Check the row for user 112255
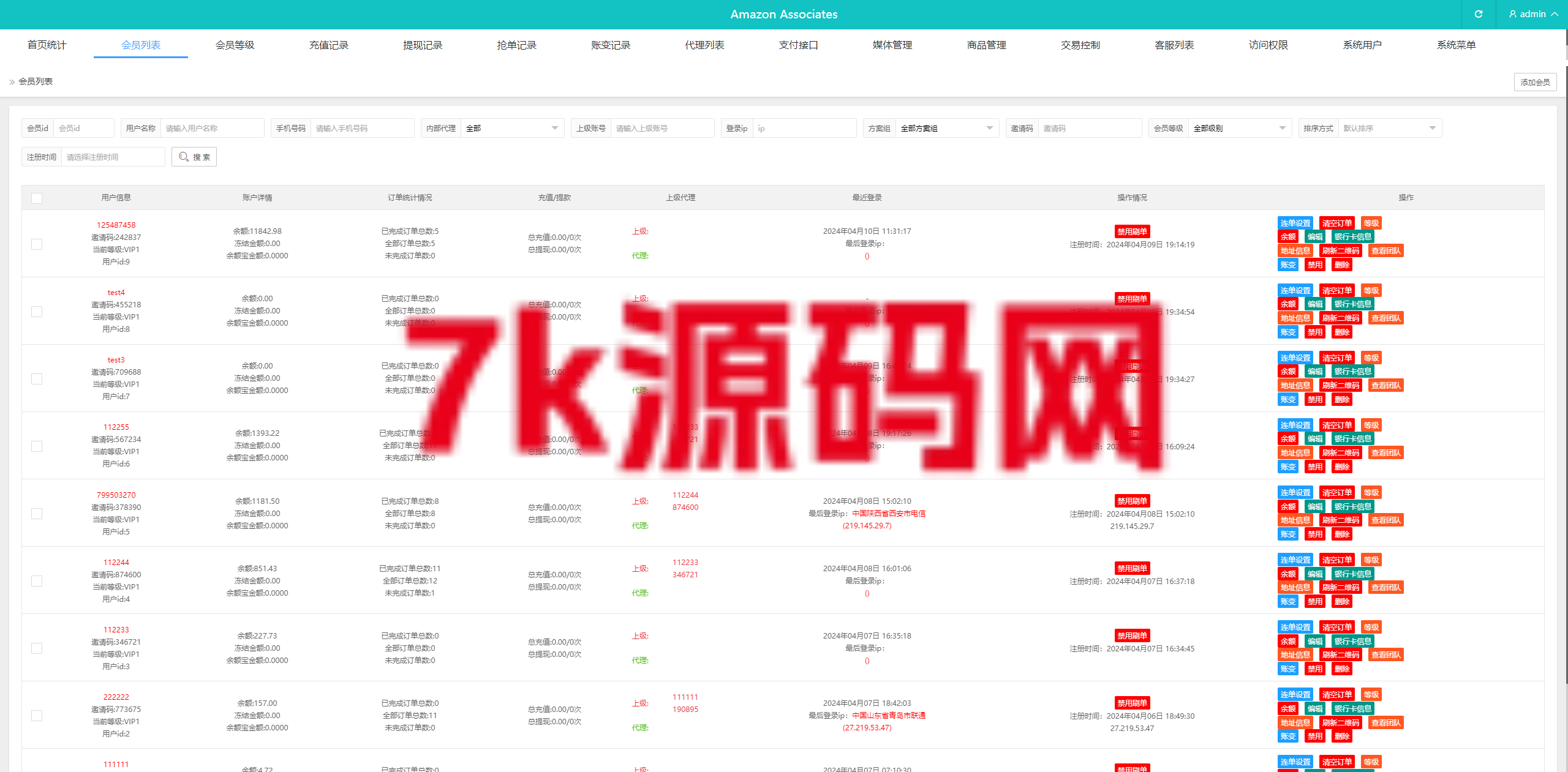1568x772 pixels. click(37, 446)
